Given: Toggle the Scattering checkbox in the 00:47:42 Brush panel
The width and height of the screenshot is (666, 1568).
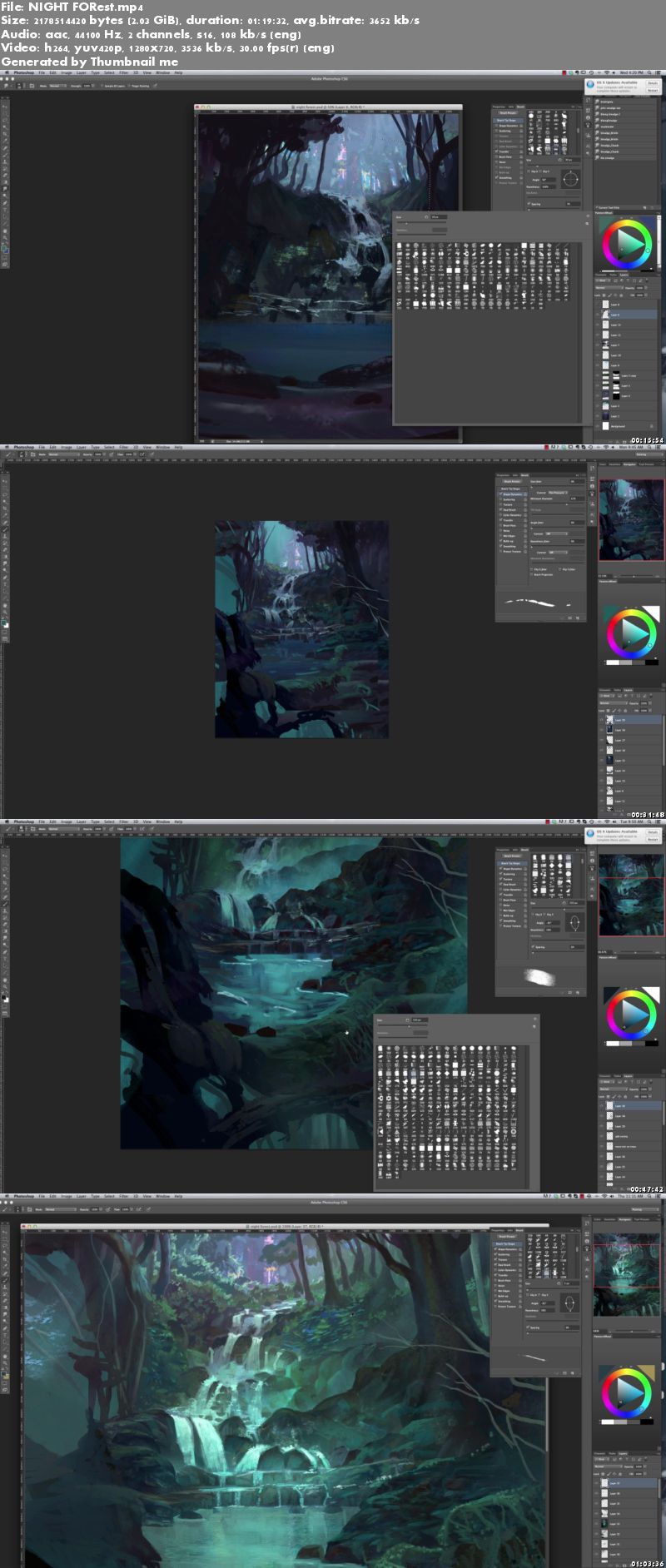Looking at the screenshot, I should coord(499,874).
